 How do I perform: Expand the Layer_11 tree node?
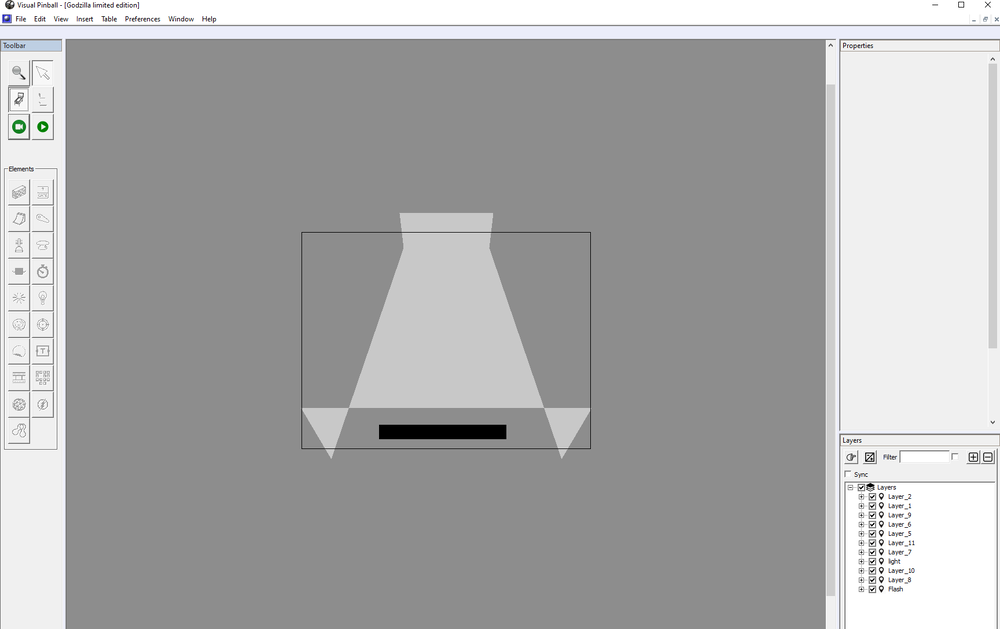tap(861, 543)
